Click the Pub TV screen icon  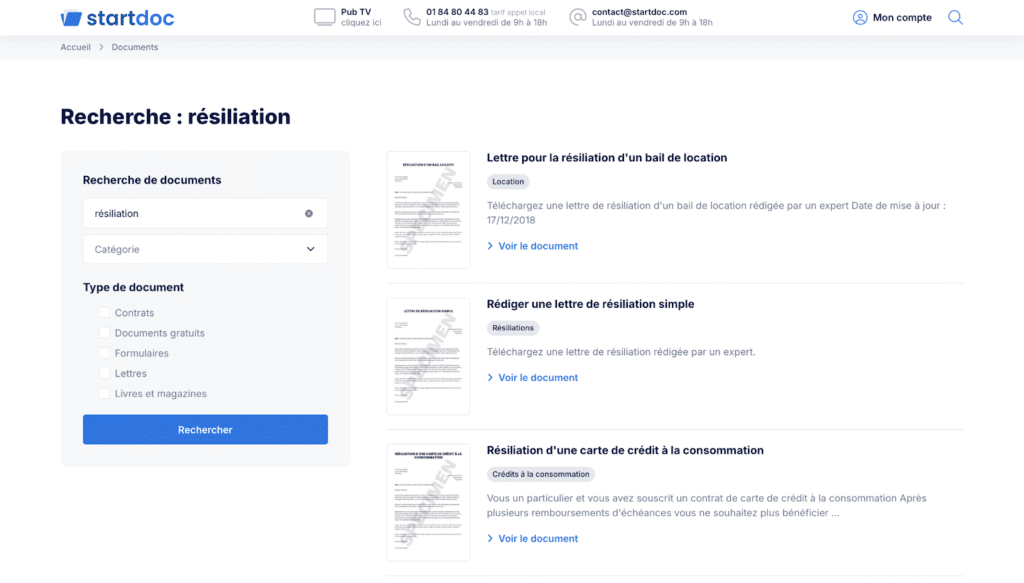tap(324, 17)
